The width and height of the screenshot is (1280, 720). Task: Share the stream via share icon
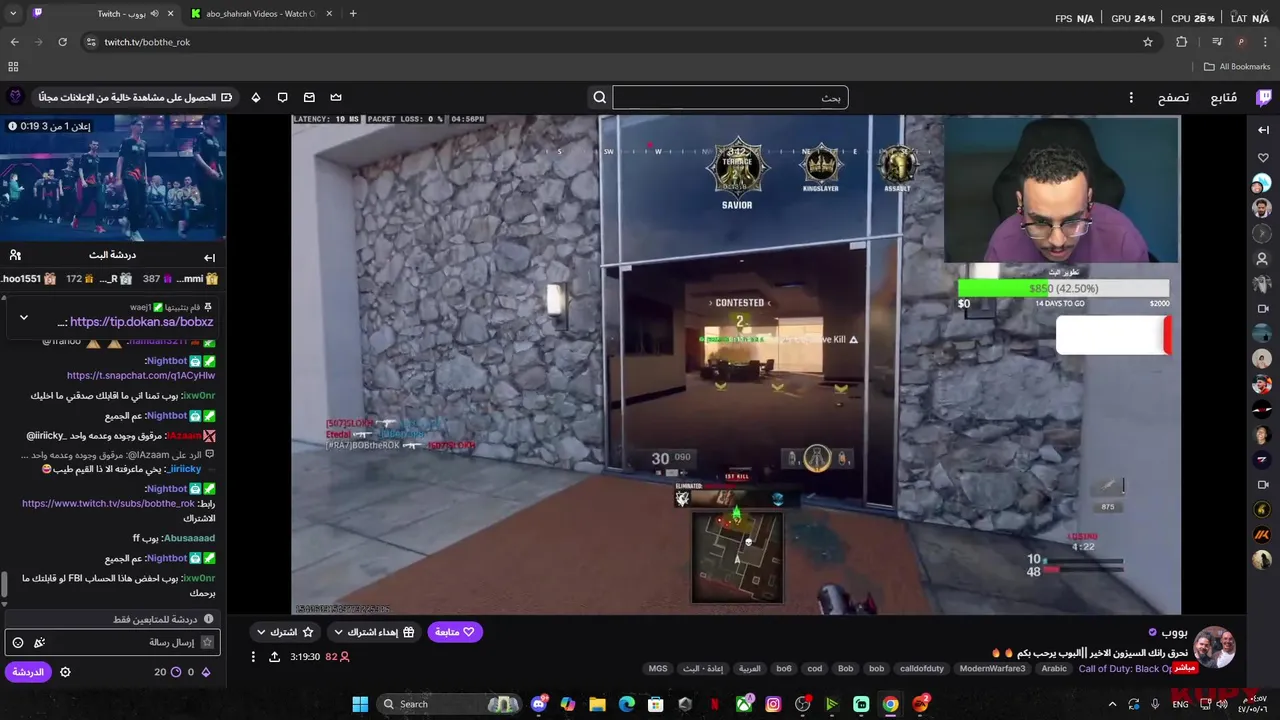[x=274, y=657]
